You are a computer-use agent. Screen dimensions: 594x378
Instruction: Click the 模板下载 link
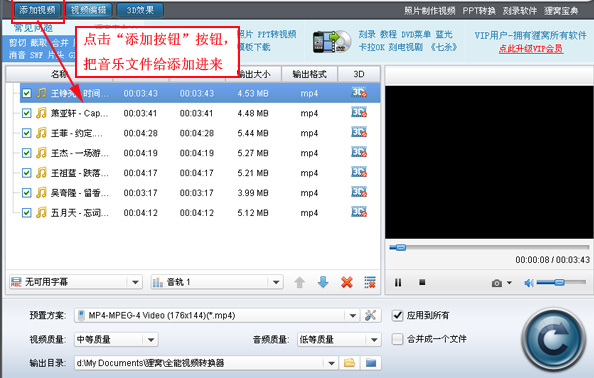tap(254, 47)
